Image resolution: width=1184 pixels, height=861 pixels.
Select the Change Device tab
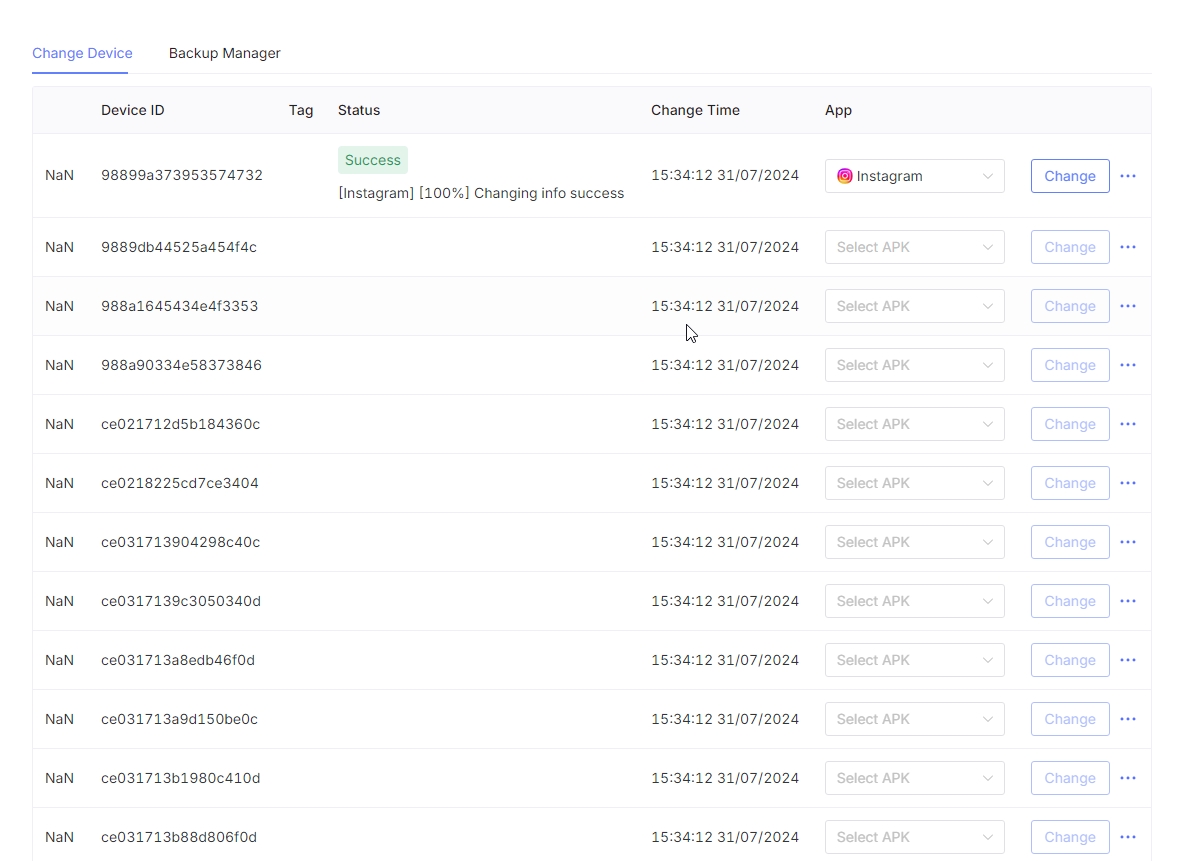82,53
